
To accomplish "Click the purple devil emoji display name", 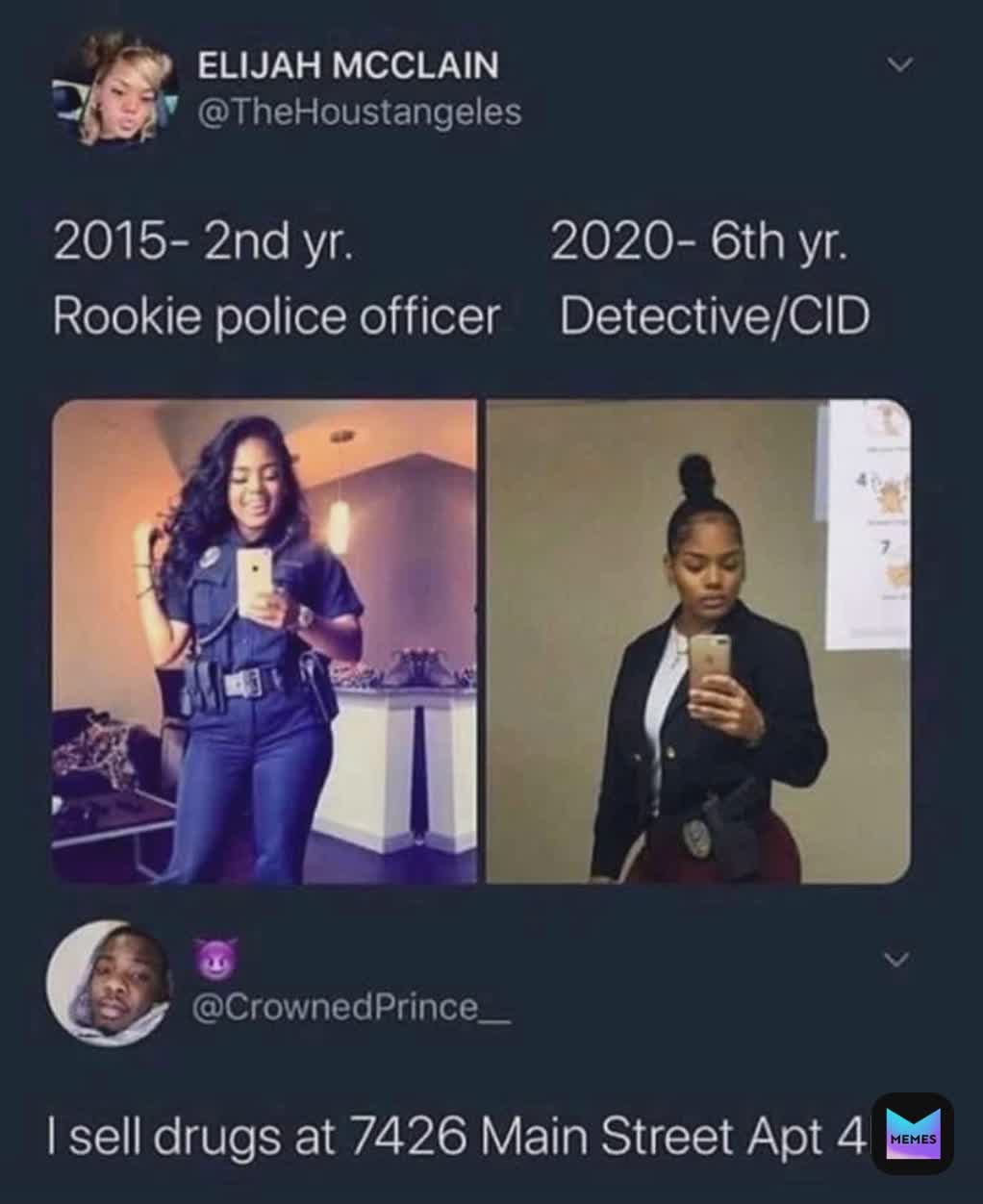I will point(211,959).
